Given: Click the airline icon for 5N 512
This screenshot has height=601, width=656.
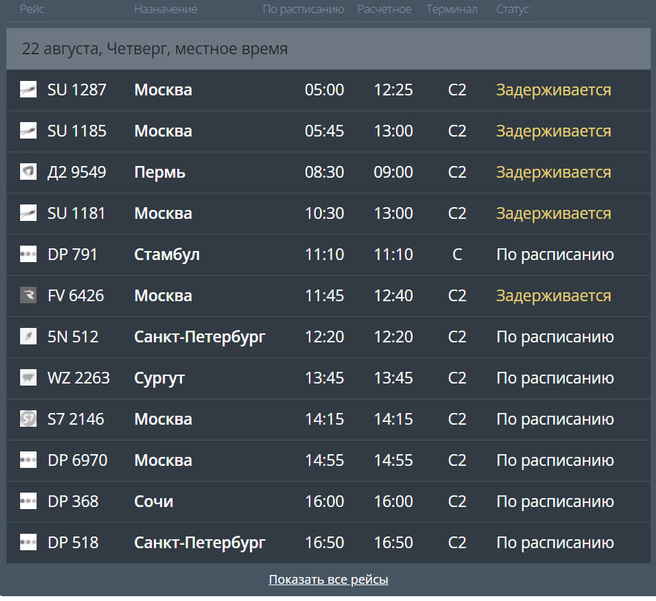Looking at the screenshot, I should point(28,337).
